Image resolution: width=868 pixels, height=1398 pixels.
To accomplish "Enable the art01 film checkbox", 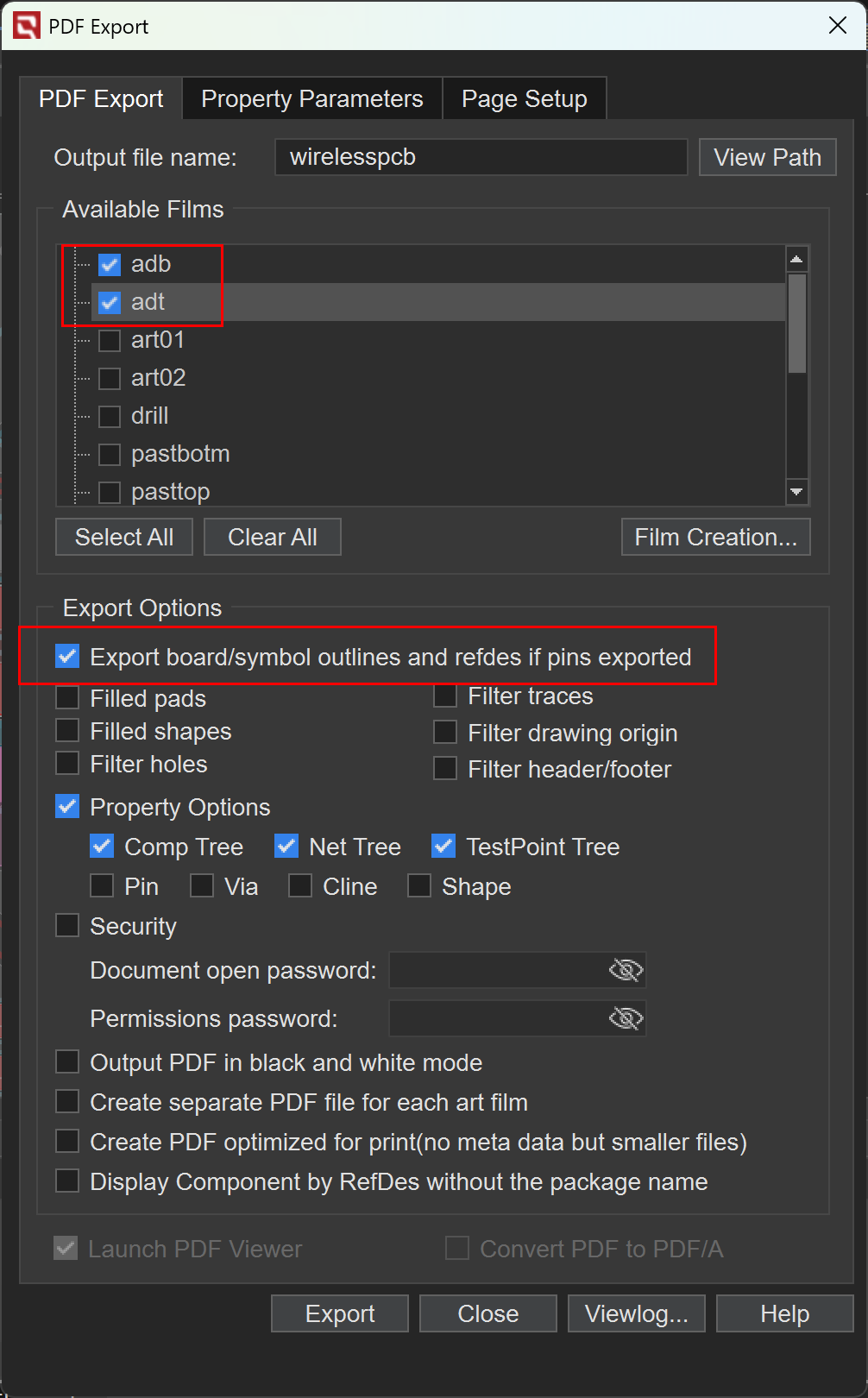I will (110, 340).
